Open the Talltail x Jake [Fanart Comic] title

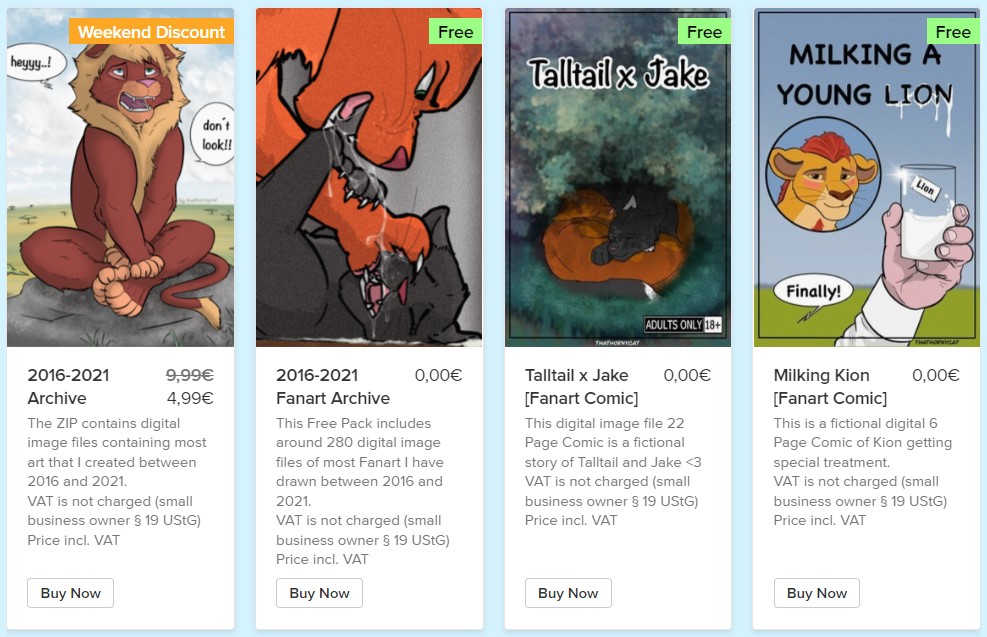[x=582, y=386]
